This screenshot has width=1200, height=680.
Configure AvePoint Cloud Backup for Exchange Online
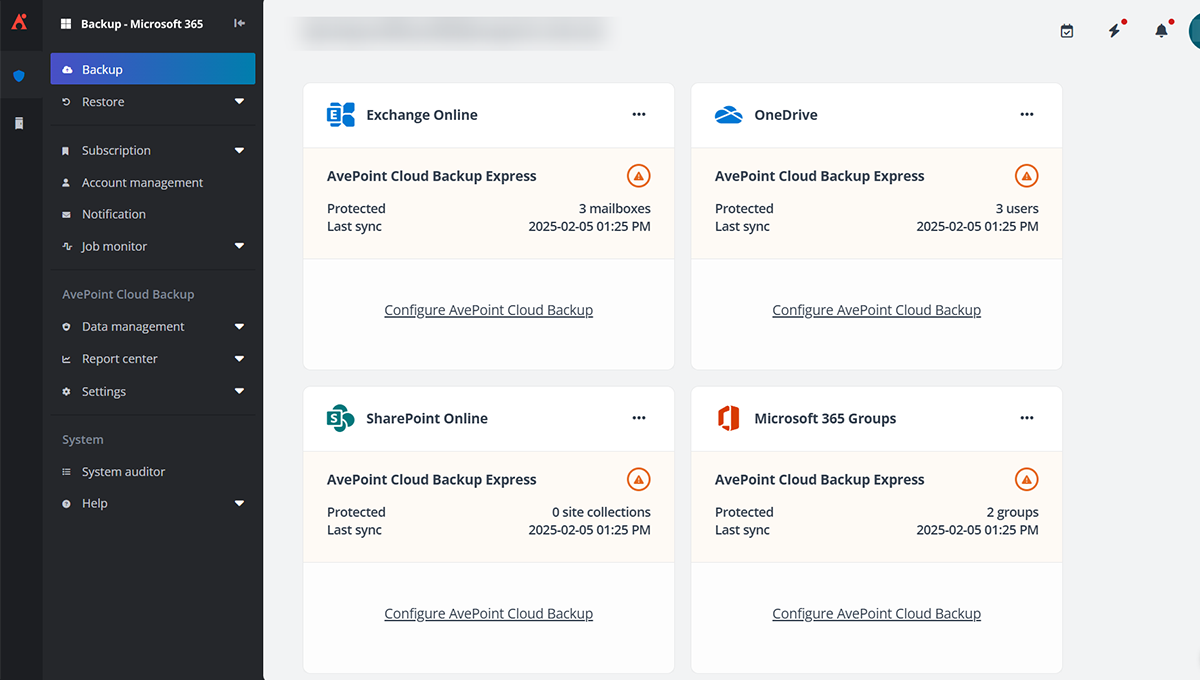488,310
